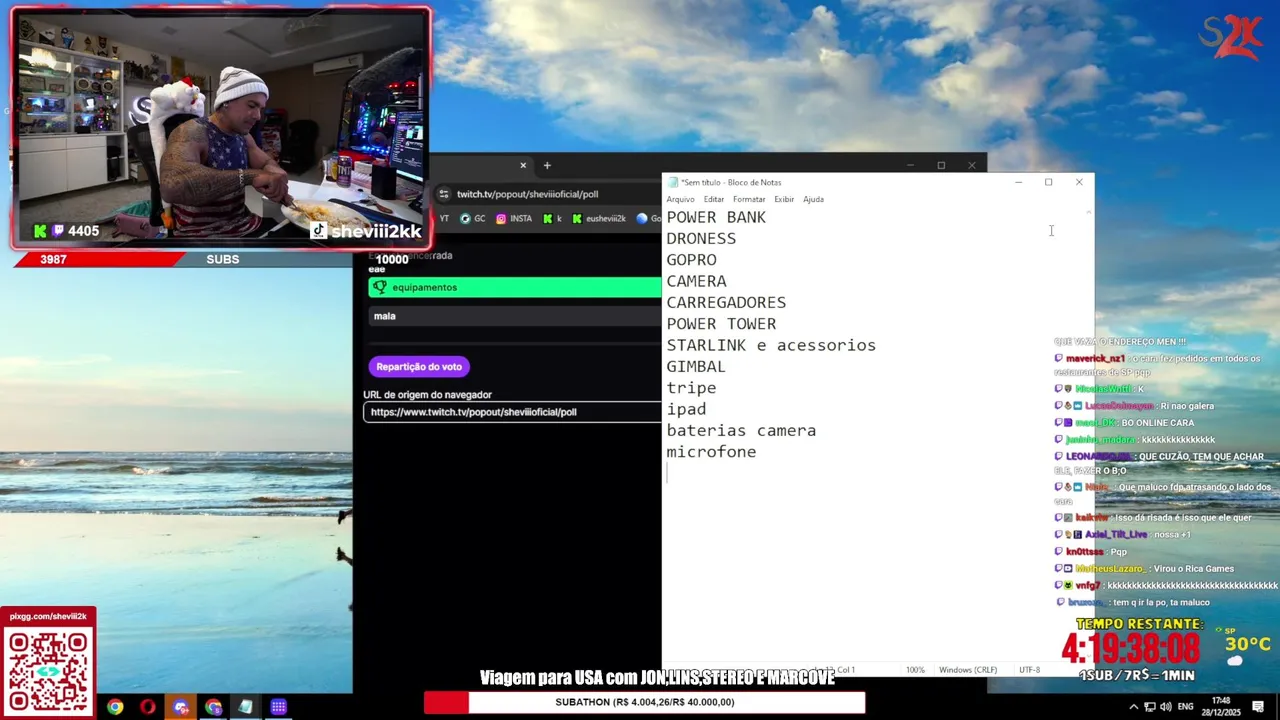This screenshot has width=1280, height=720.
Task: Click the 'CAMERA' line in Notepad
Action: tap(696, 281)
